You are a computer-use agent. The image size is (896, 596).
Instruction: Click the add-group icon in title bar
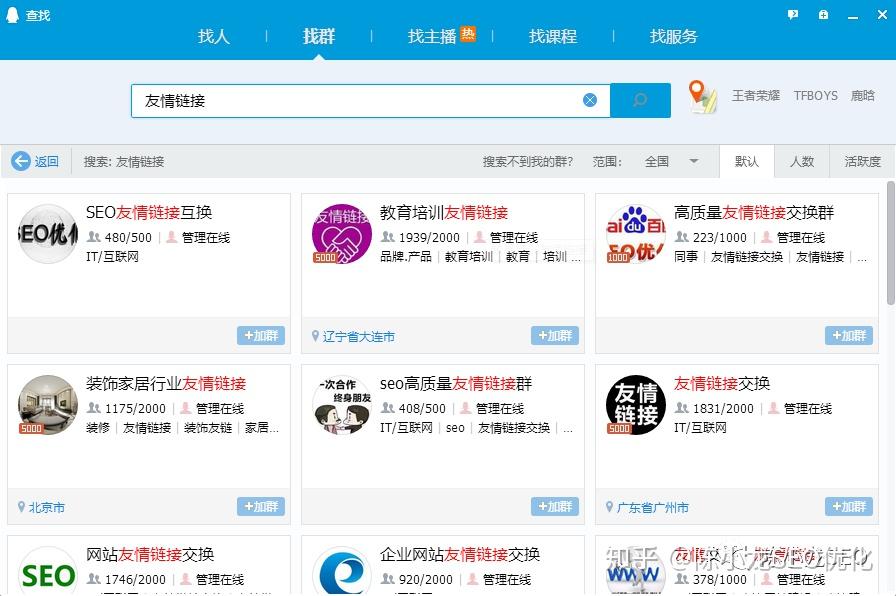coord(823,15)
